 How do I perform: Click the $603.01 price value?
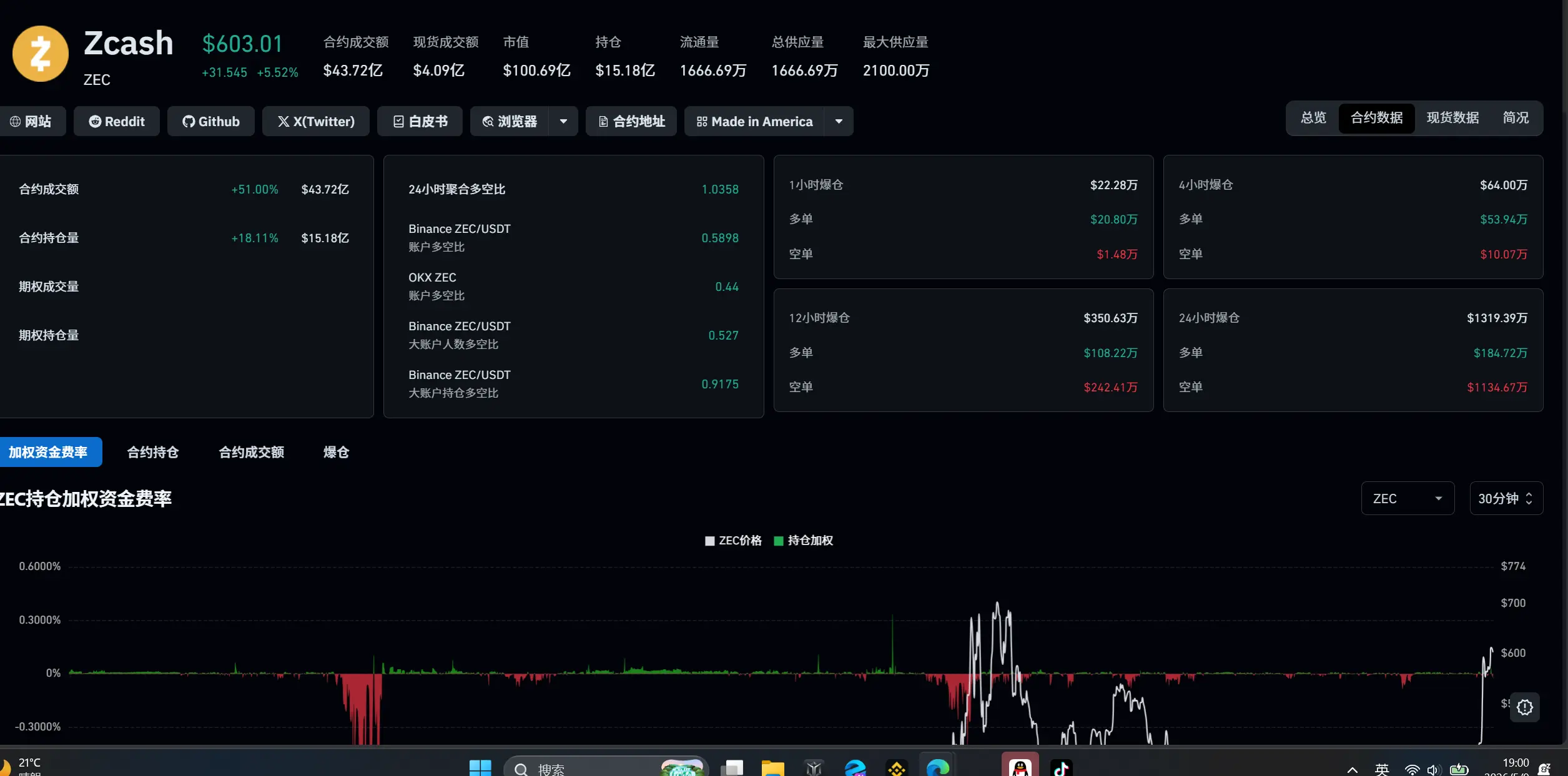[242, 44]
